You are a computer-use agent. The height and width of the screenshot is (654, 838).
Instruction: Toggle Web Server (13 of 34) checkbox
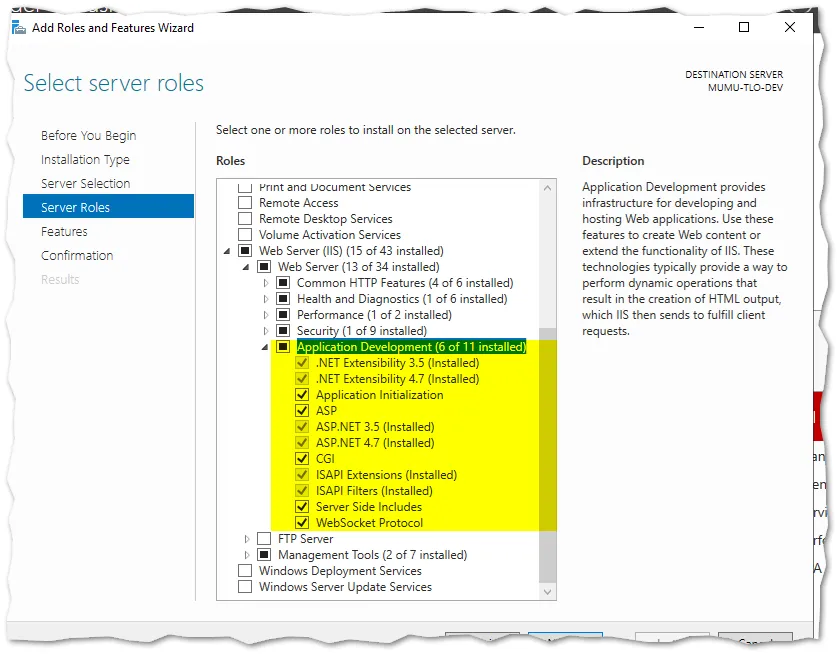pyautogui.click(x=264, y=267)
